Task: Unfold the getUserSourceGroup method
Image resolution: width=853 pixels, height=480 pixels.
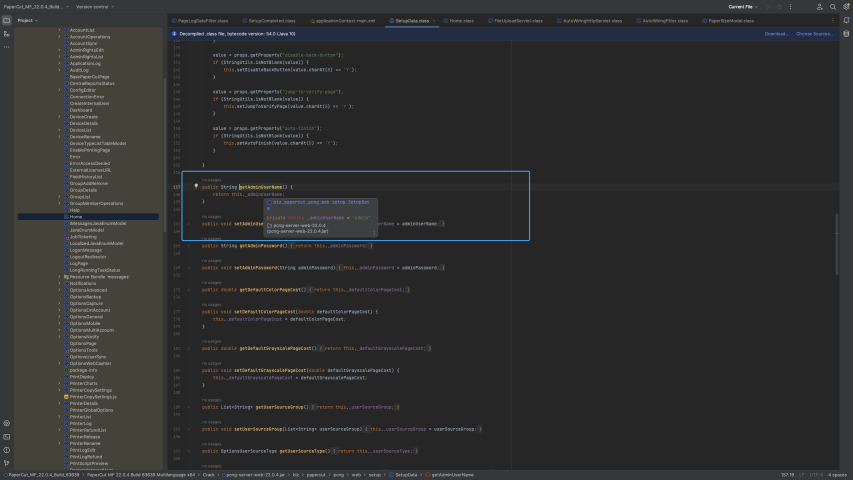Action: point(189,407)
